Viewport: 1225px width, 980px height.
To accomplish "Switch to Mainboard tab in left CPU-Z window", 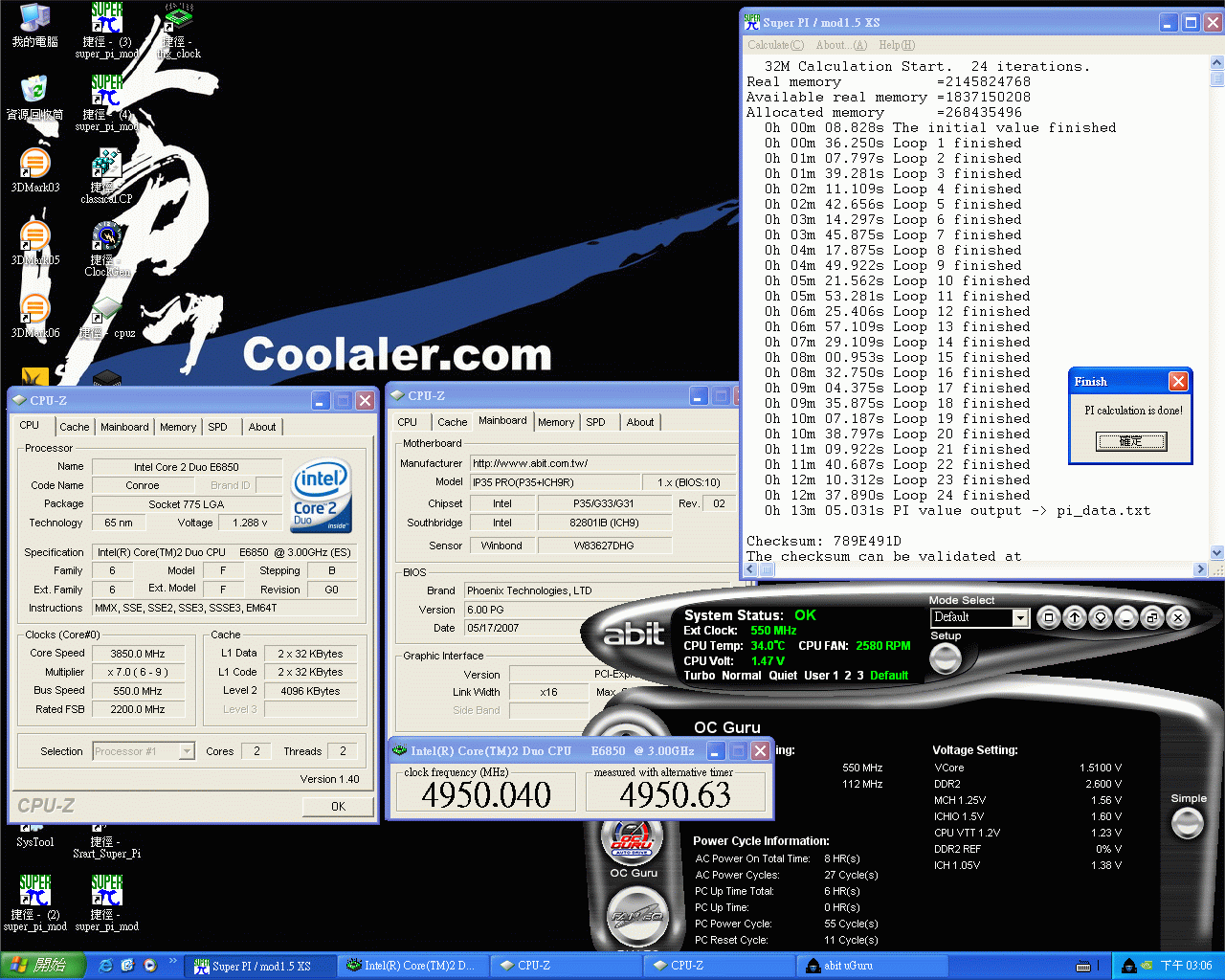I will pos(124,427).
